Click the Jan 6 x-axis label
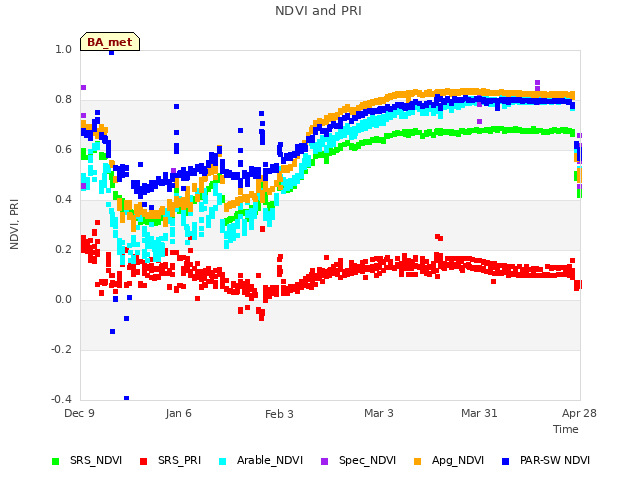This screenshot has width=640, height=480. click(178, 413)
